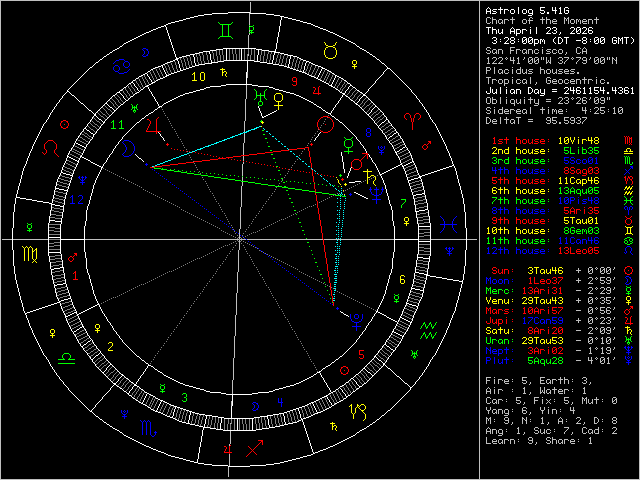Click the large red Mars glyph inside the wheel
This screenshot has width=640, height=480.
360,161
